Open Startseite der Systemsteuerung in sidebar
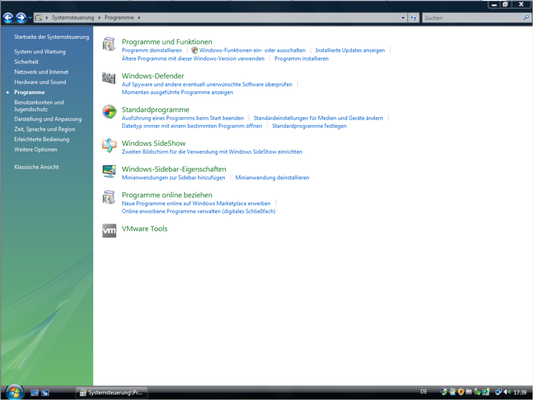This screenshot has width=533, height=400. point(52,37)
